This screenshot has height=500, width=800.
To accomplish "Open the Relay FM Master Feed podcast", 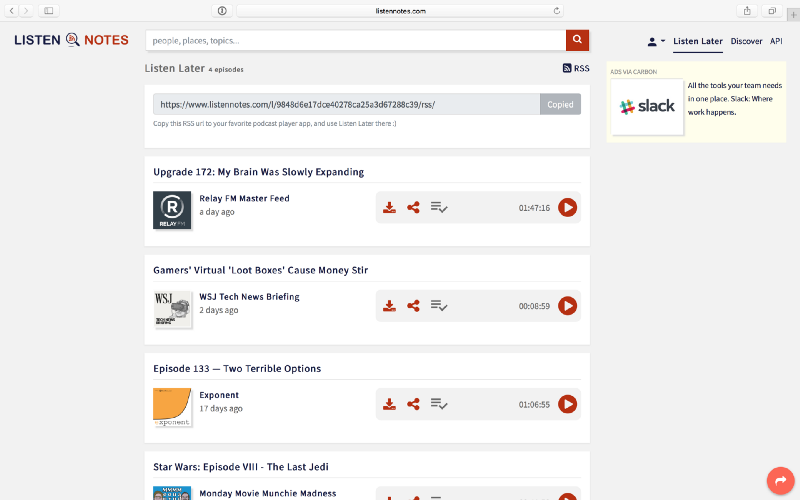I will 244,198.
